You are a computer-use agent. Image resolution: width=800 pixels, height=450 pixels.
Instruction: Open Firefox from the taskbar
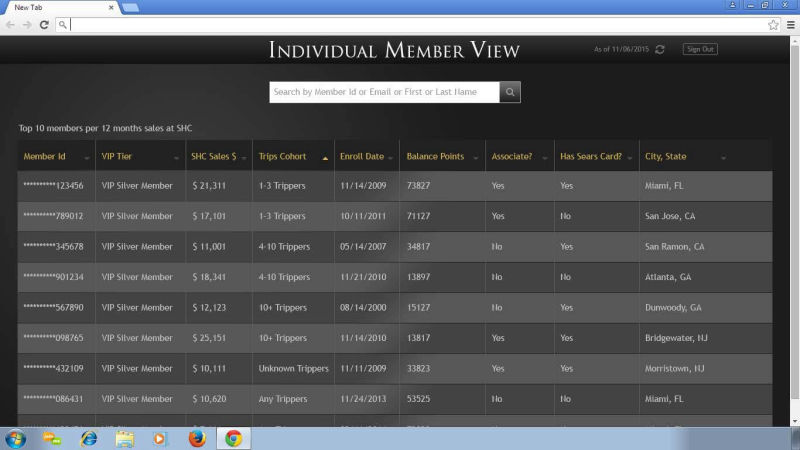pyautogui.click(x=197, y=438)
